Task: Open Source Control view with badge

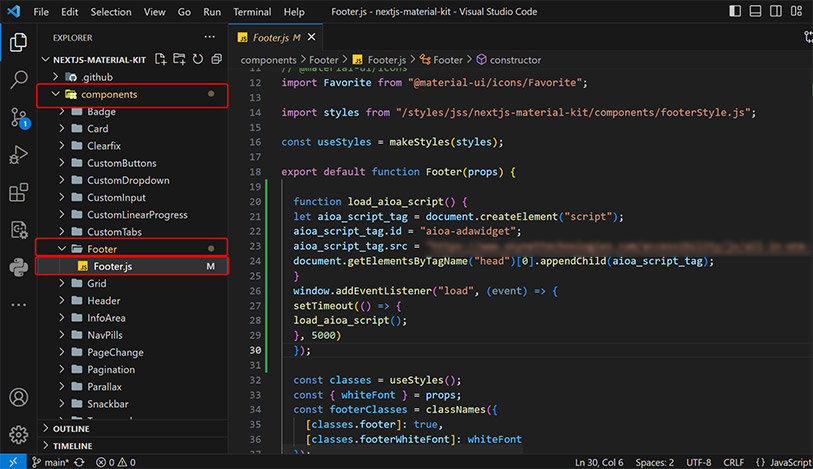Action: (x=19, y=118)
